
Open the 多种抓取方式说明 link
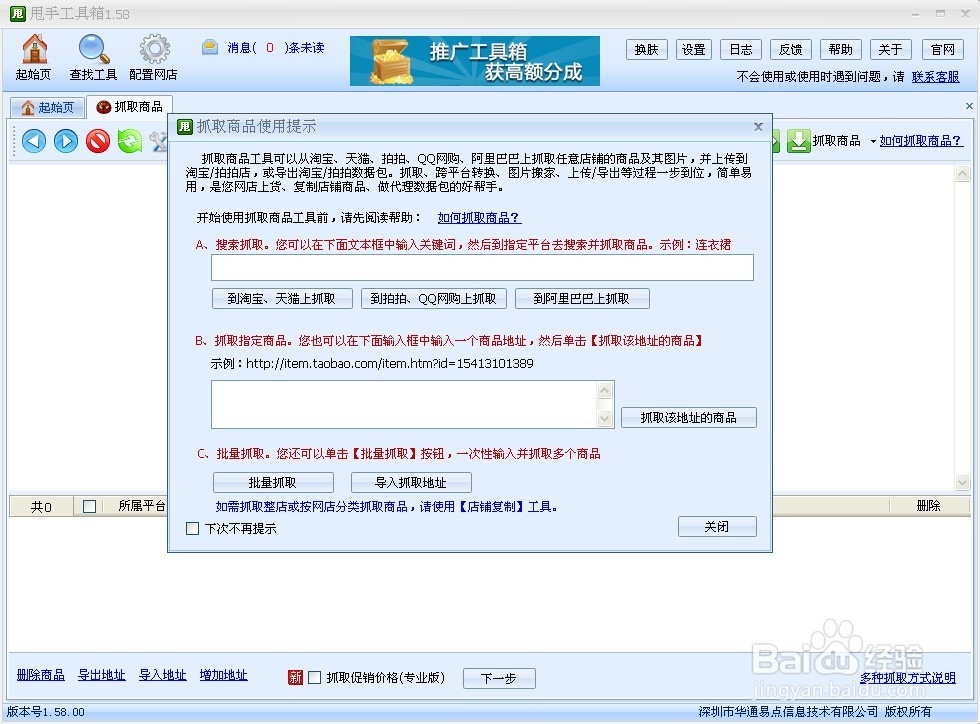[908, 678]
